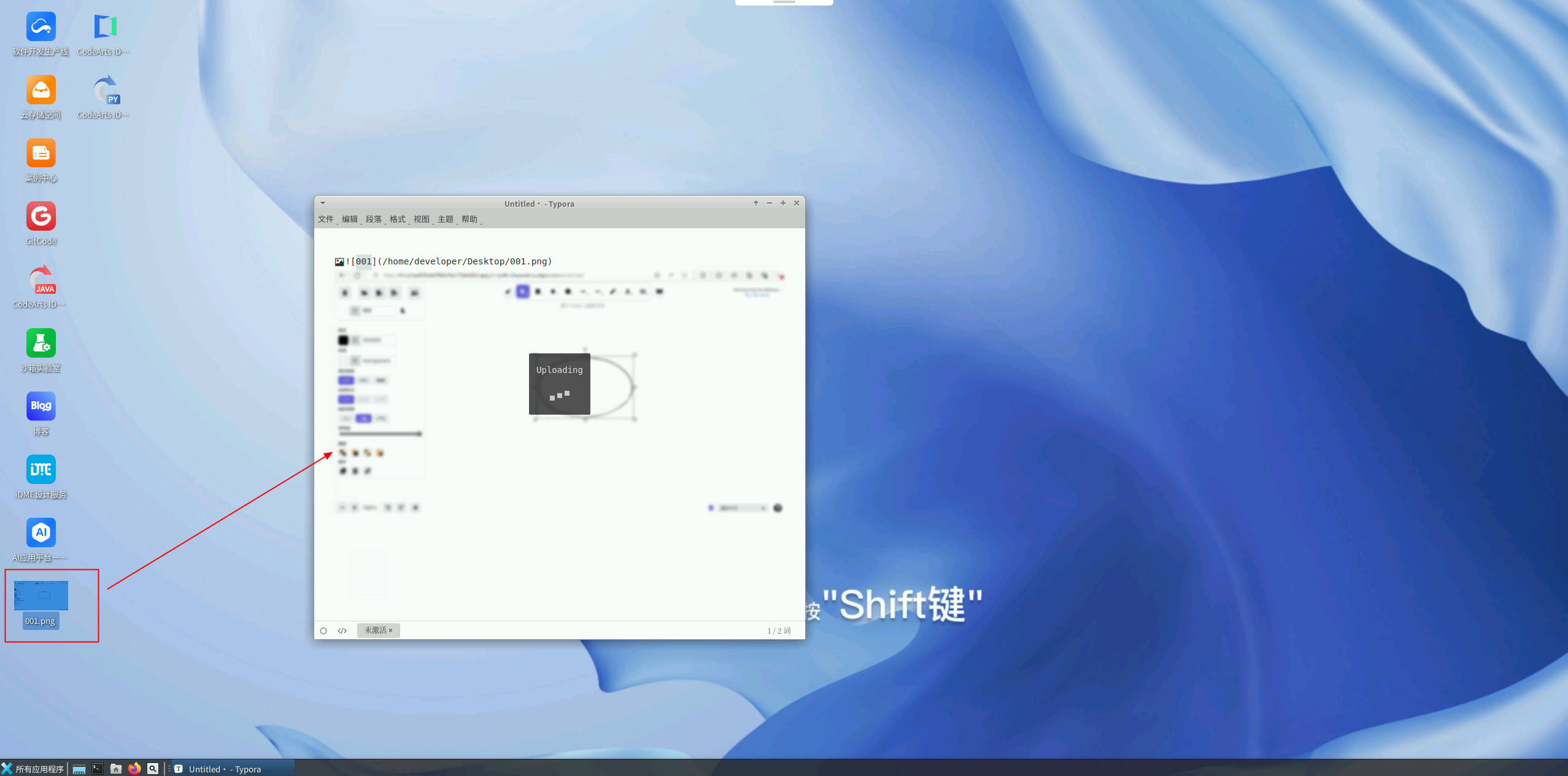1568x776 pixels.
Task: Launch the terminal from taskbar
Action: (x=97, y=769)
